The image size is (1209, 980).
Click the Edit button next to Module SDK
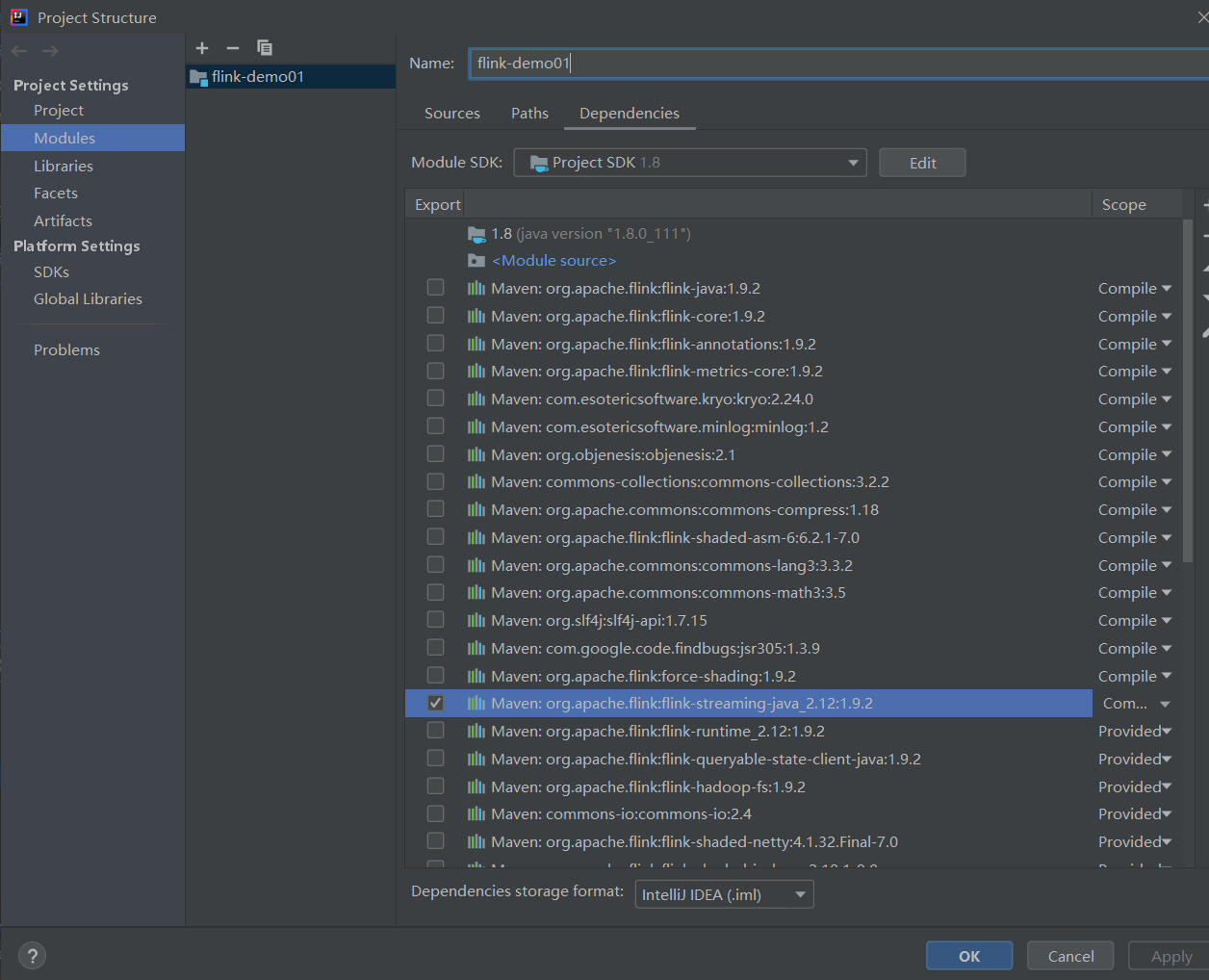tap(921, 162)
